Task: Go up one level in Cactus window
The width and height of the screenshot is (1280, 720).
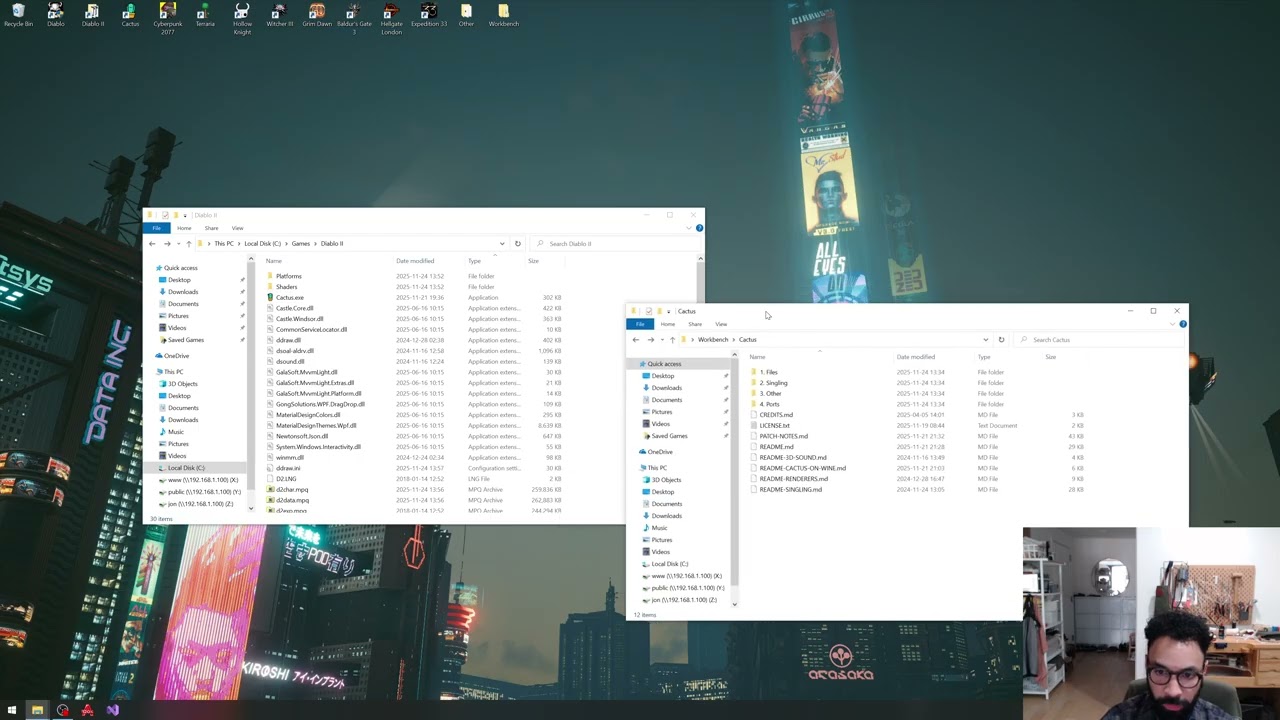Action: pos(672,339)
